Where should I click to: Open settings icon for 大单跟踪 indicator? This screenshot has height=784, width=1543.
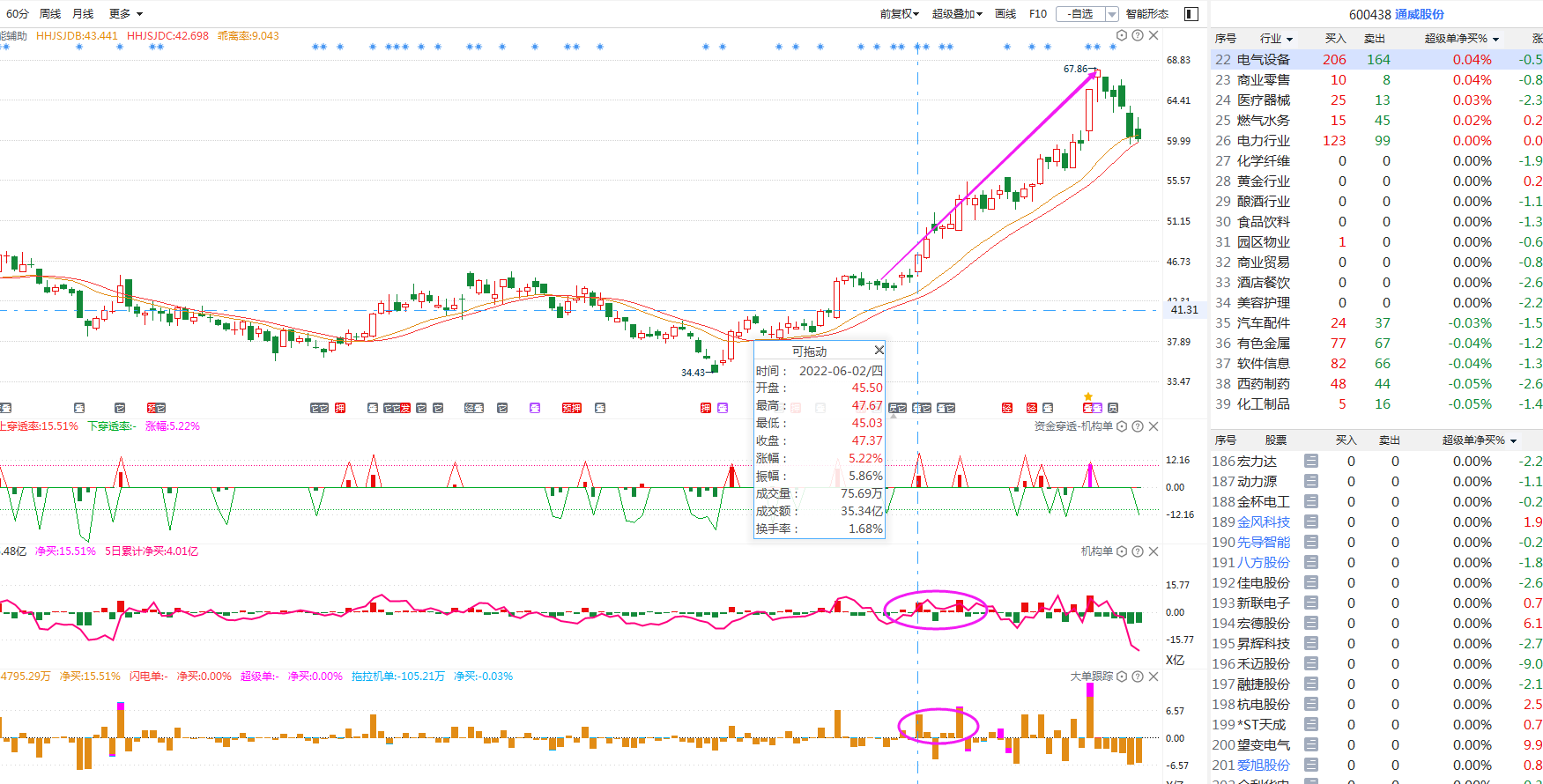pos(1122,677)
